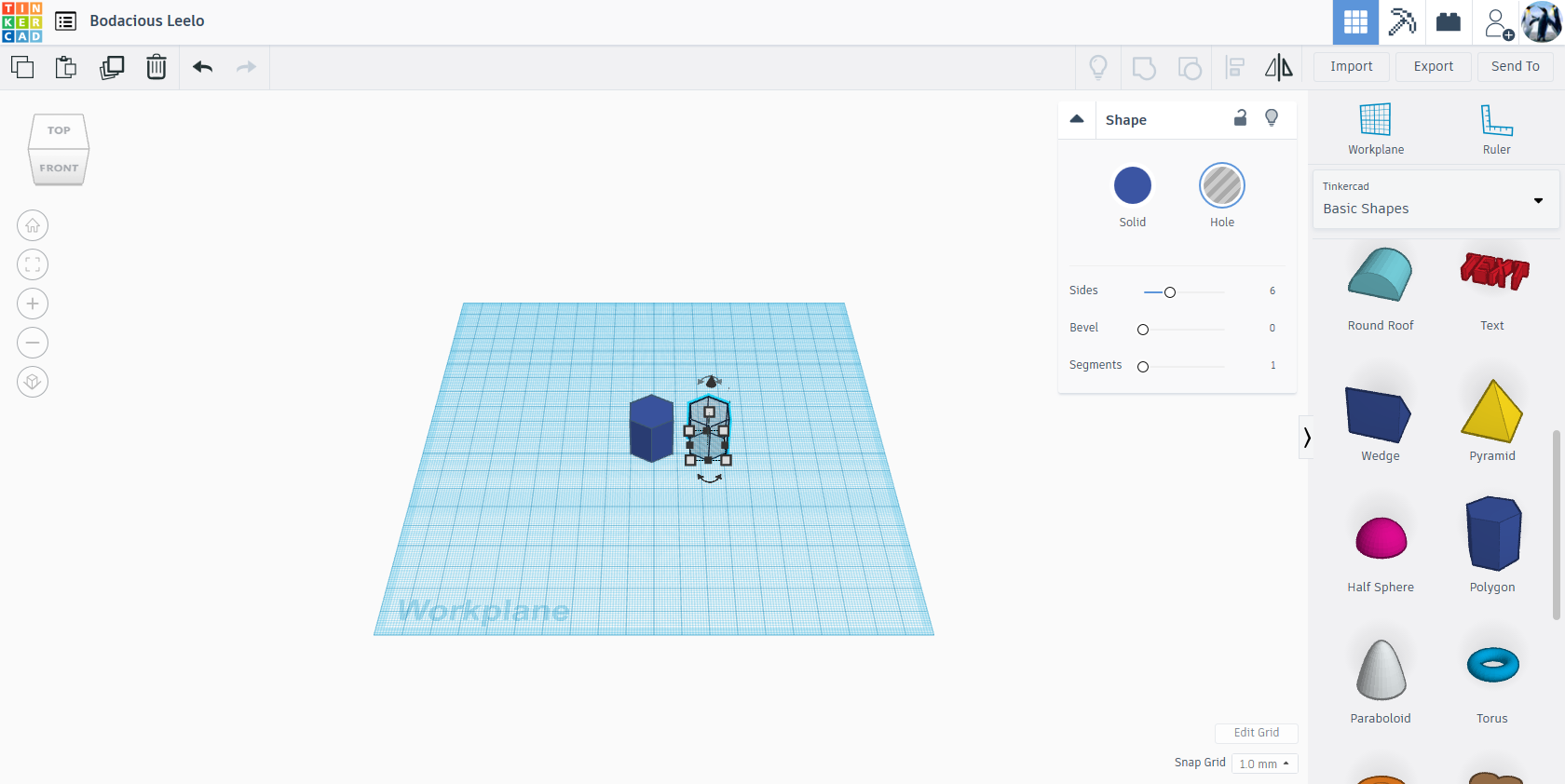Screen dimensions: 1565x784
Task: Switch to 3D design grid view
Action: click(1355, 22)
